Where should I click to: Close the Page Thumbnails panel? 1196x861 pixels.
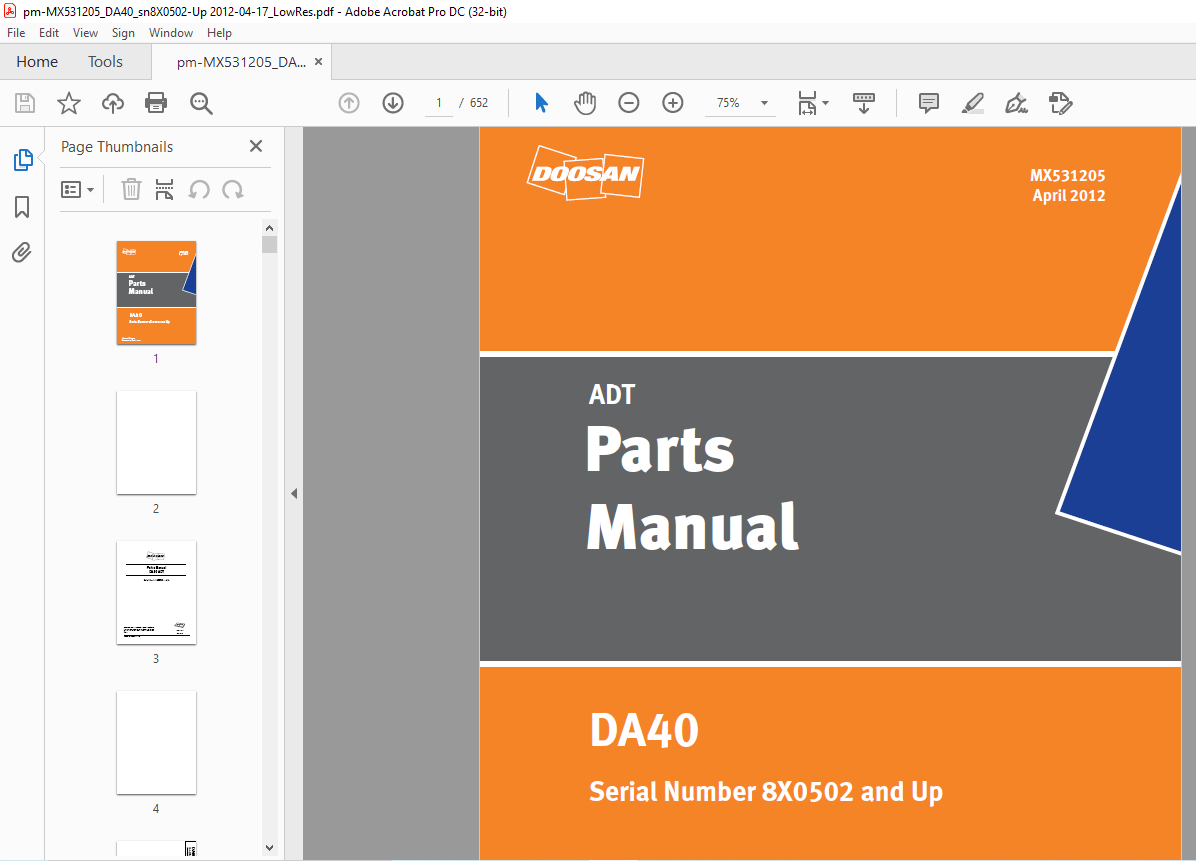point(256,146)
